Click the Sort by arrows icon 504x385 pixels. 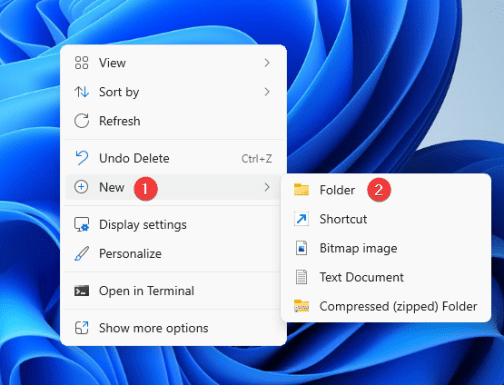81,92
